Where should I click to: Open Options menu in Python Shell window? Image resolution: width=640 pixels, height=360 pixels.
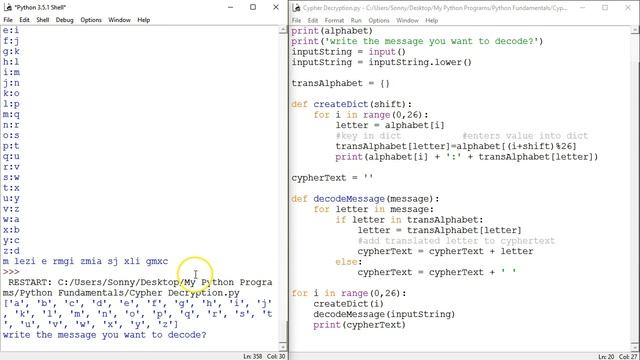pos(91,20)
